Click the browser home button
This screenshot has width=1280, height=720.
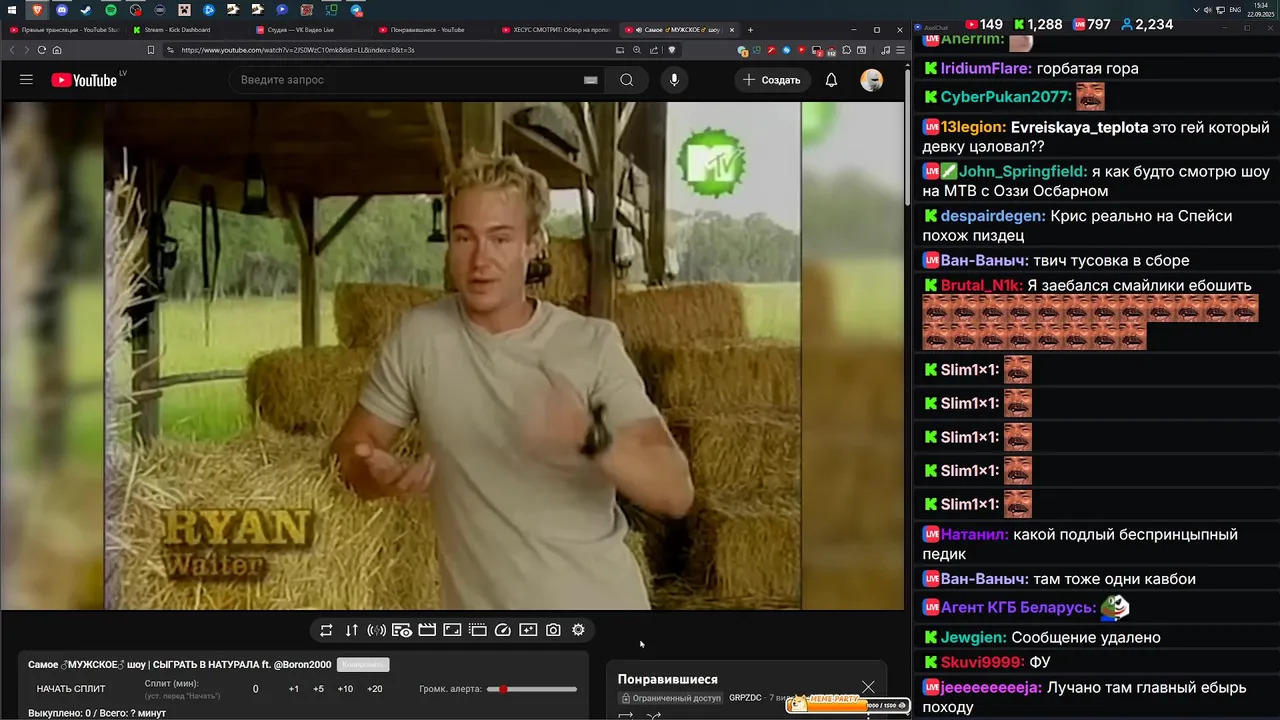click(57, 50)
